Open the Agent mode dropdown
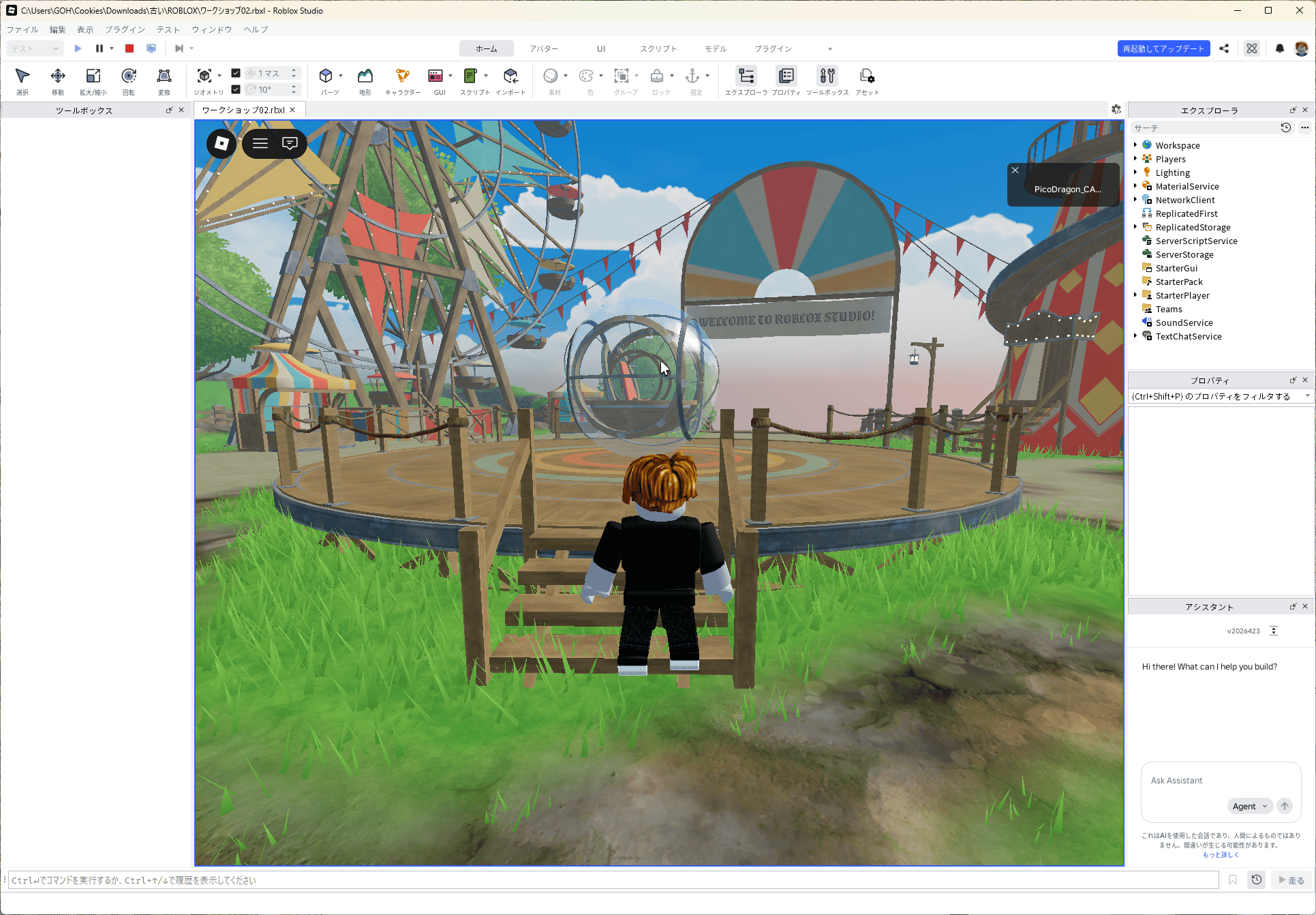The height and width of the screenshot is (915, 1316). 1250,806
